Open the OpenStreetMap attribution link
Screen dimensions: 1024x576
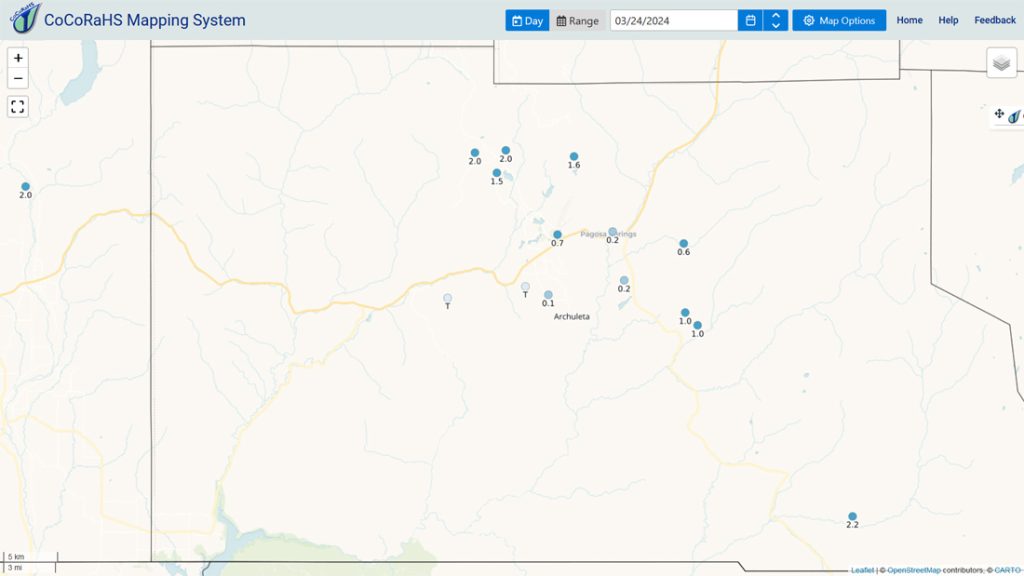pyautogui.click(x=914, y=570)
